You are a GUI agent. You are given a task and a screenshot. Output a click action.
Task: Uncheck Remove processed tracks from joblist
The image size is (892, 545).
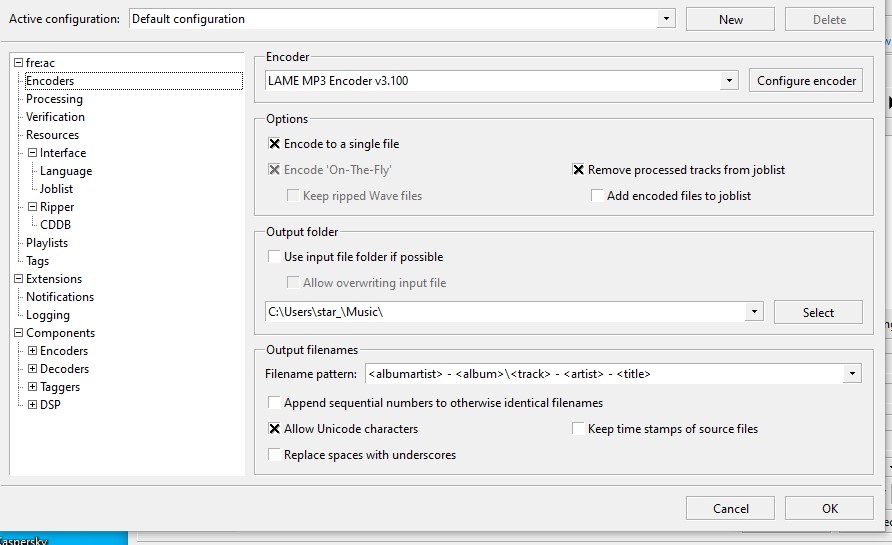[x=578, y=170]
